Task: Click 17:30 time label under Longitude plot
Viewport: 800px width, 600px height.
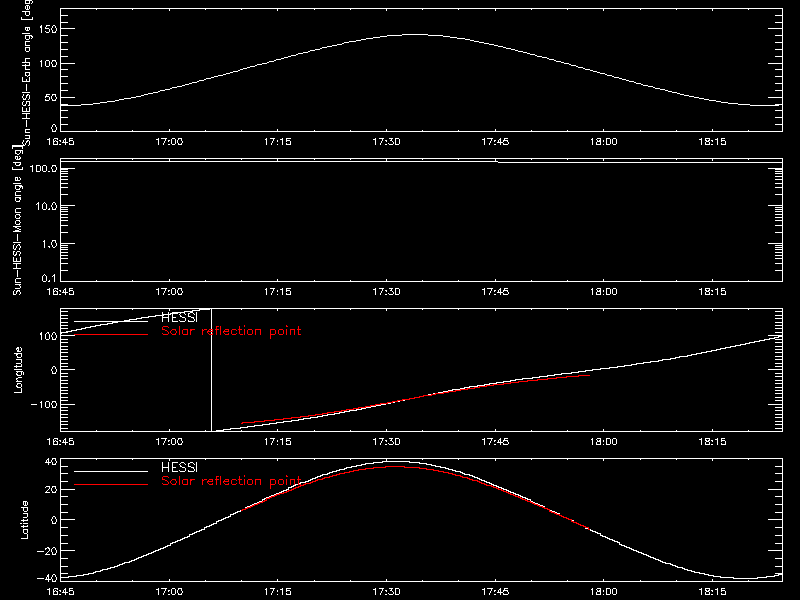Action: (x=386, y=441)
